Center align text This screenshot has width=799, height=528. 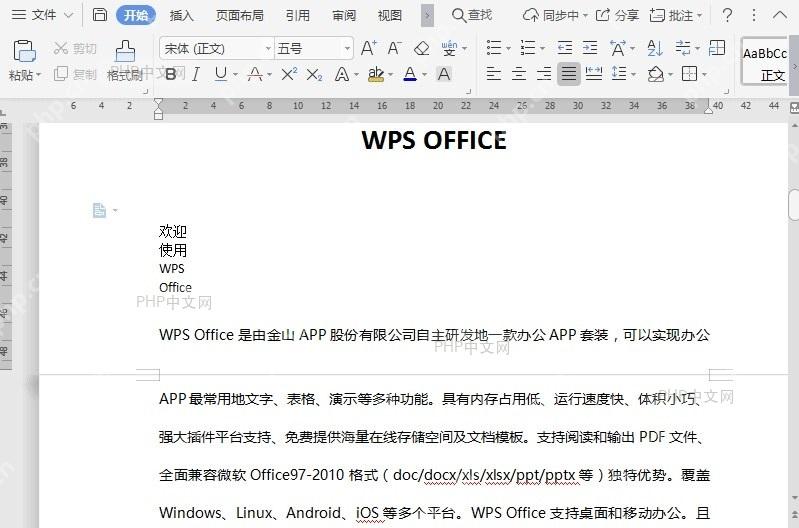(519, 74)
